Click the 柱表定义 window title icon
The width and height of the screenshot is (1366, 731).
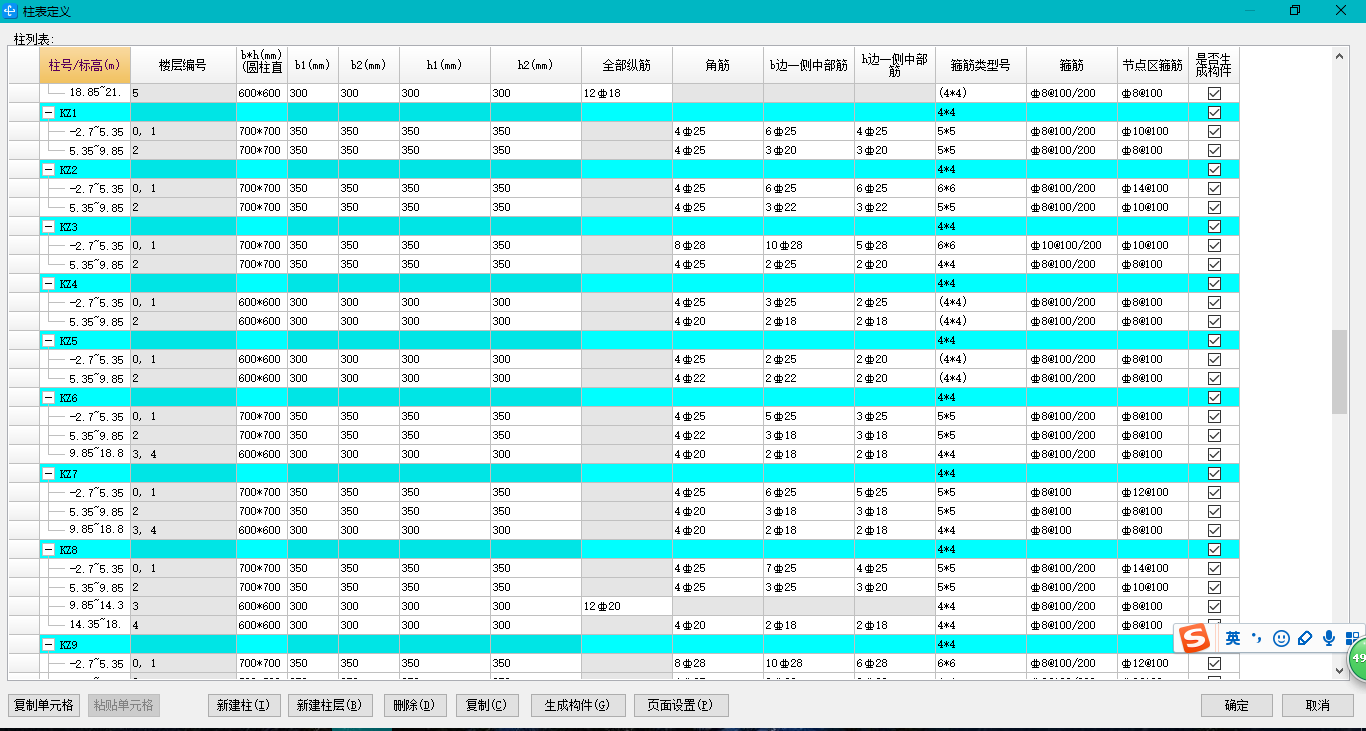coord(10,10)
